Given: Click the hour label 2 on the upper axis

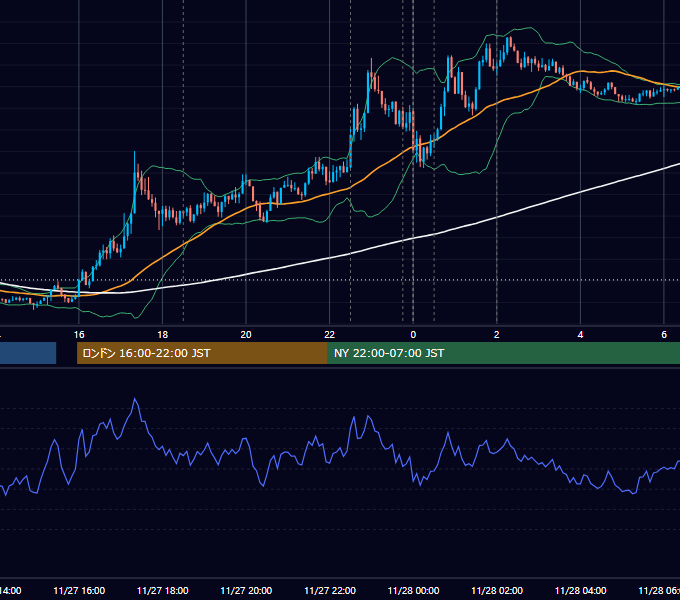Looking at the screenshot, I should coord(497,335).
